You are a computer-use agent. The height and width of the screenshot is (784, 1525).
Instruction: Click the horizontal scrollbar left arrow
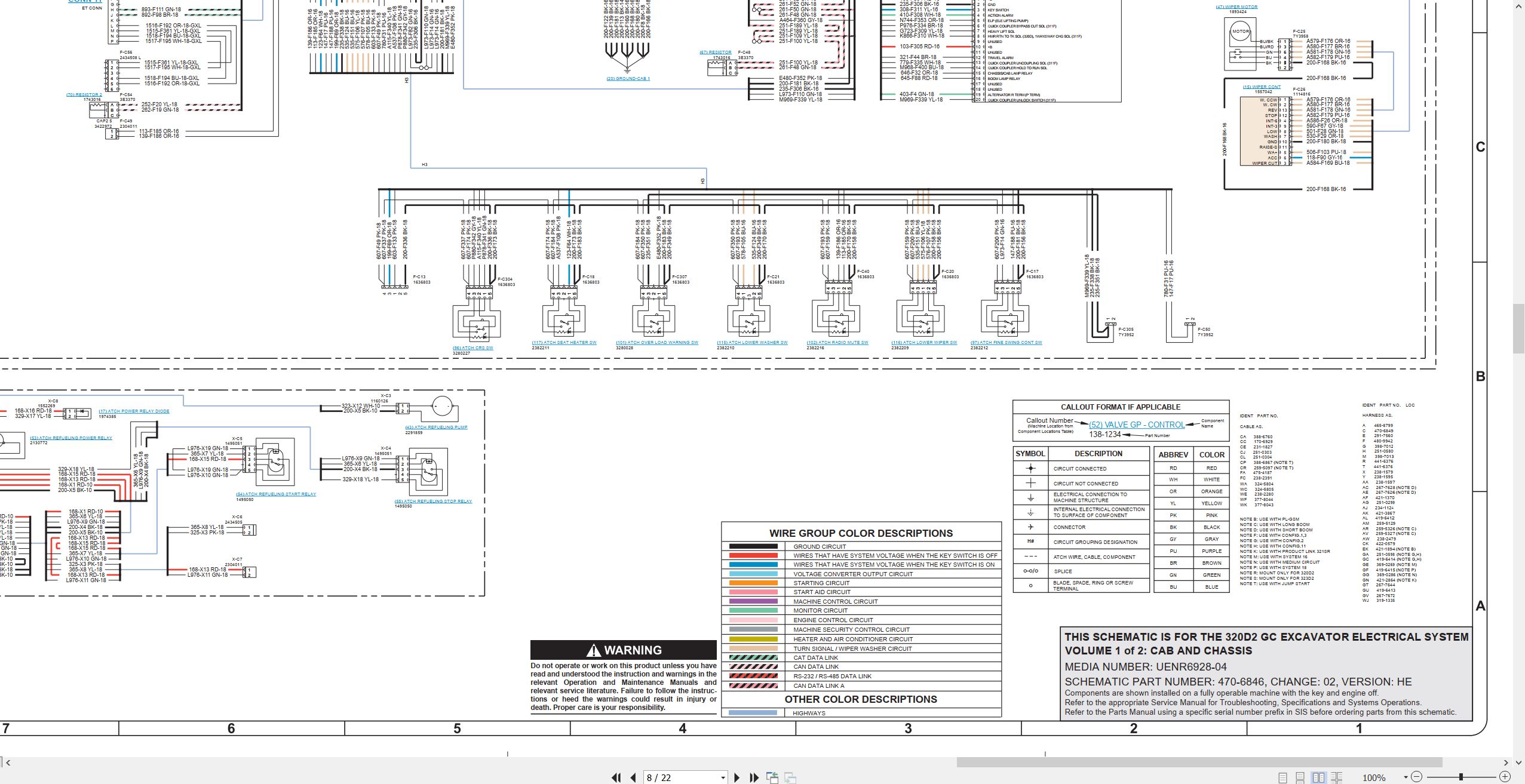8,763
